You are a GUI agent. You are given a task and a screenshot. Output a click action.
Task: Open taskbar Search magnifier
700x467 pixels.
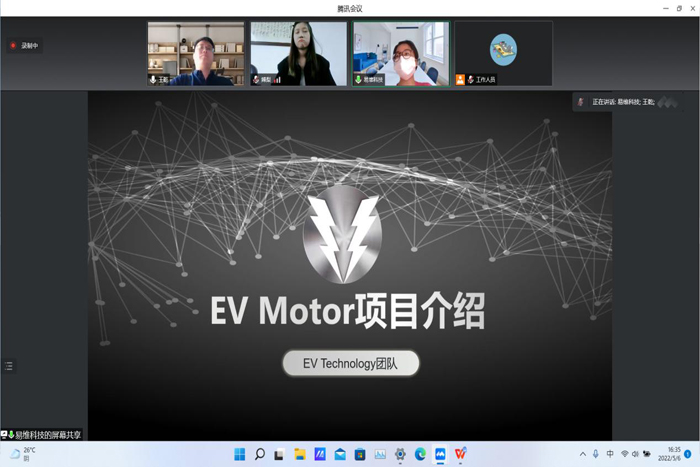(260, 454)
